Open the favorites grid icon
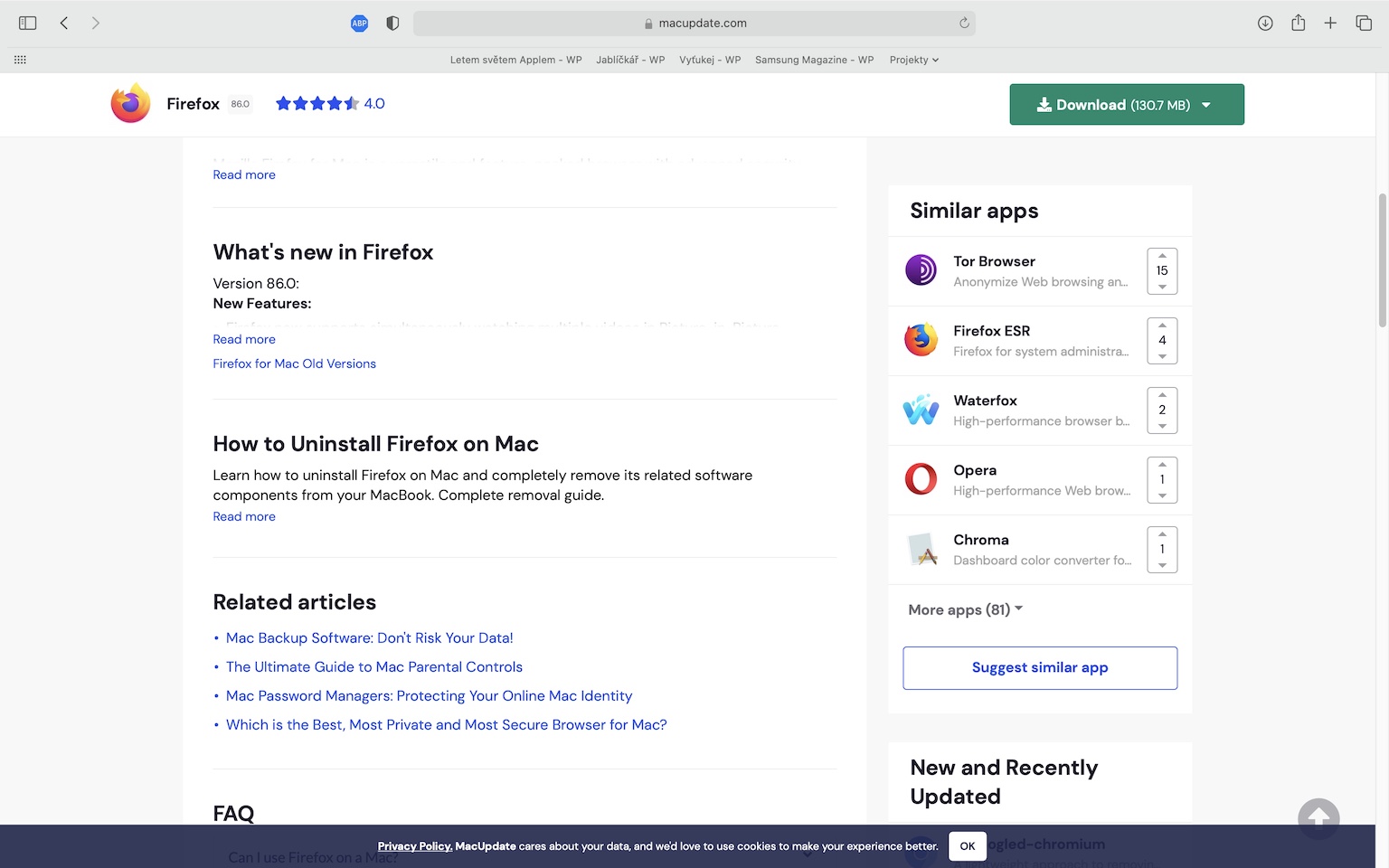1389x868 pixels. (20, 60)
